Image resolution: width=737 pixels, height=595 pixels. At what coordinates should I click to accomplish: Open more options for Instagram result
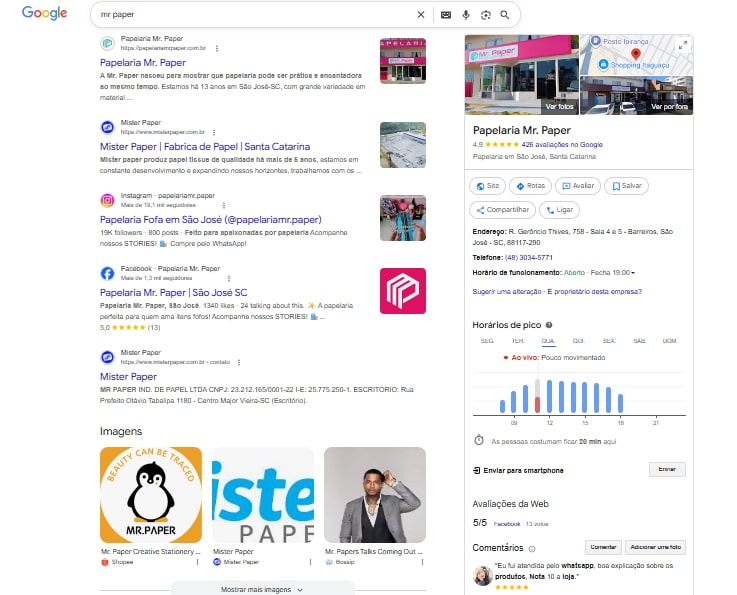[224, 205]
